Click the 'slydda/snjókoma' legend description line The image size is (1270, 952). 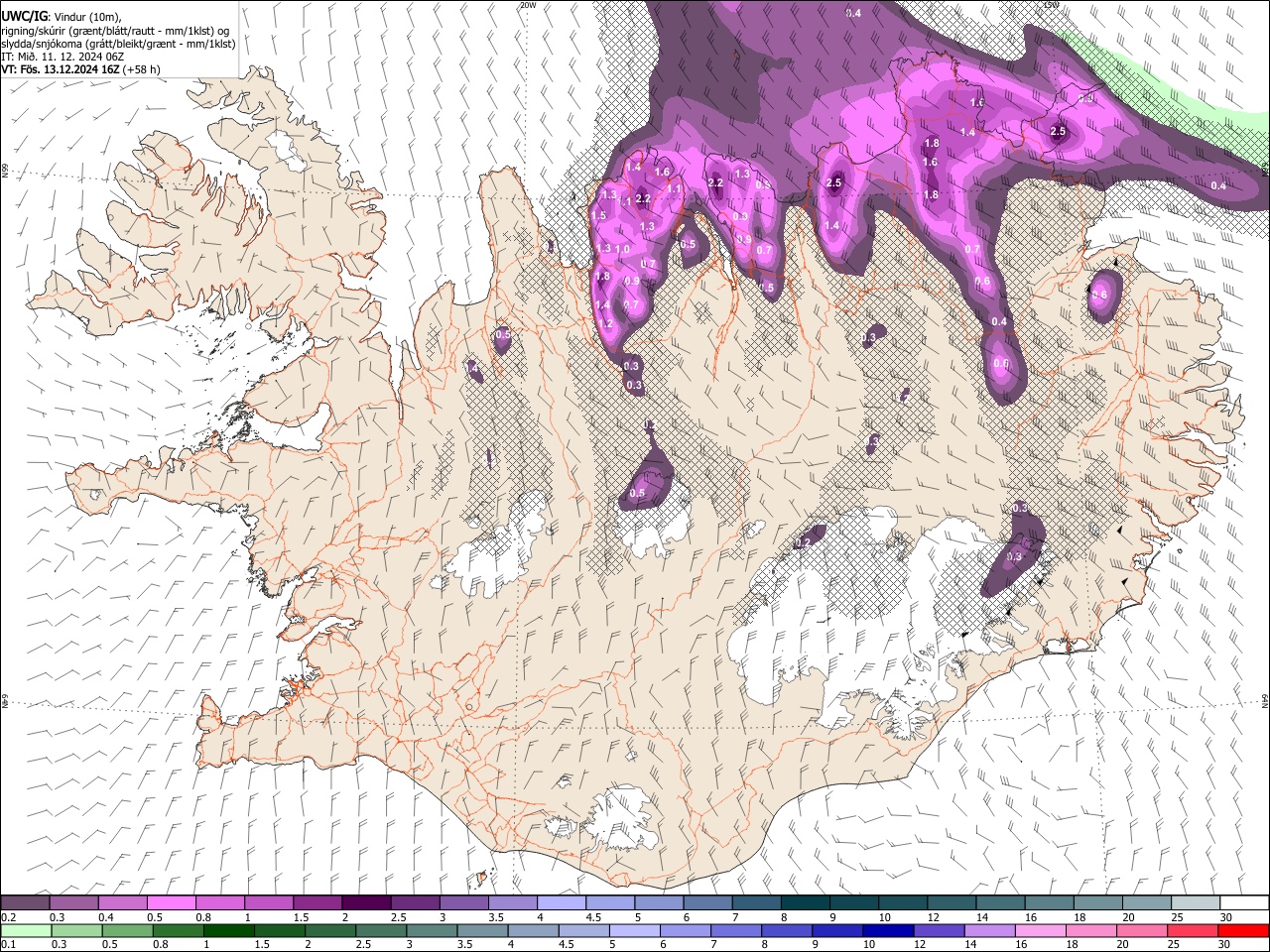(x=118, y=44)
